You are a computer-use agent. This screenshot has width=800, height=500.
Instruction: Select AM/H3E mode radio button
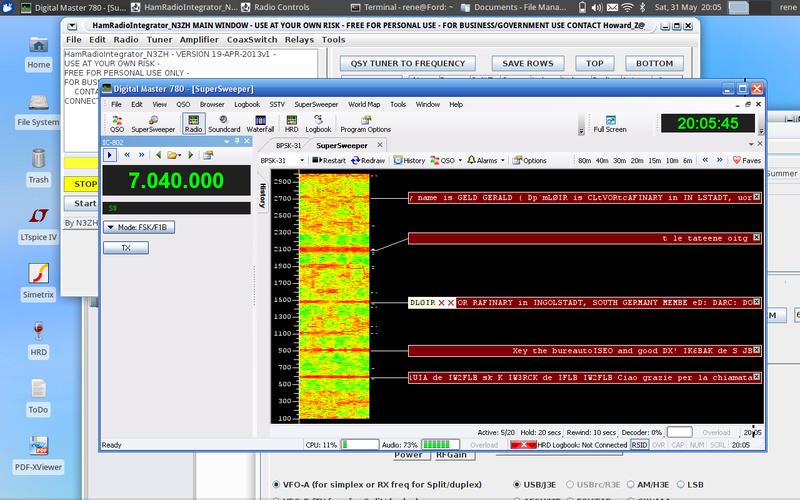[631, 484]
